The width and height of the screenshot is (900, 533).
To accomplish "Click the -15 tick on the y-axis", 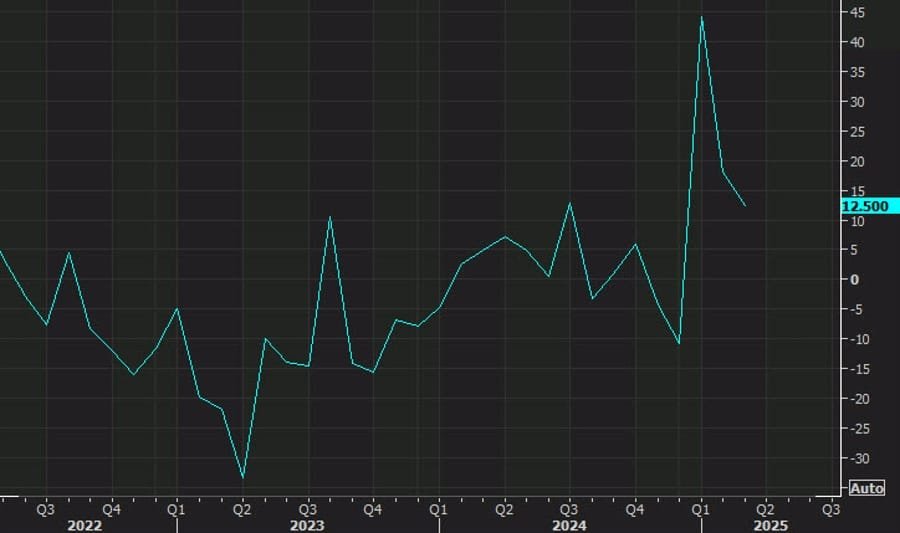I will coord(862,370).
